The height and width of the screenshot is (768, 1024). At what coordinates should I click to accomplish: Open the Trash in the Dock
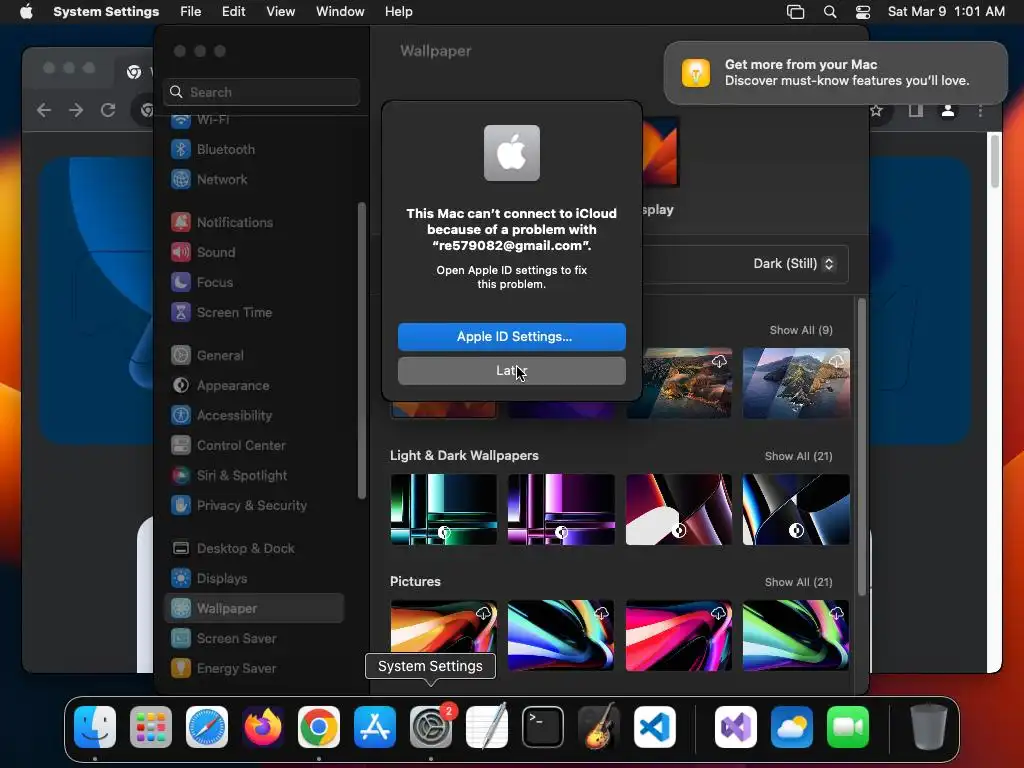tap(929, 727)
